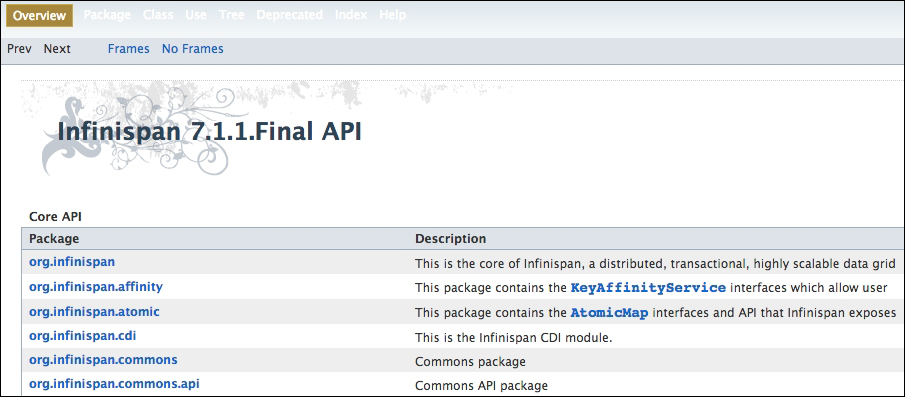Select the Overview tab
This screenshot has height=397, width=905.
click(x=39, y=16)
